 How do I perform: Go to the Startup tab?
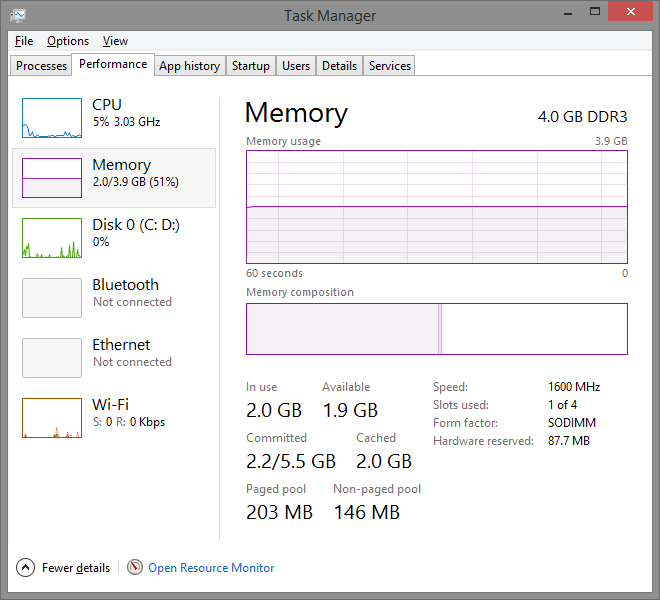point(250,66)
